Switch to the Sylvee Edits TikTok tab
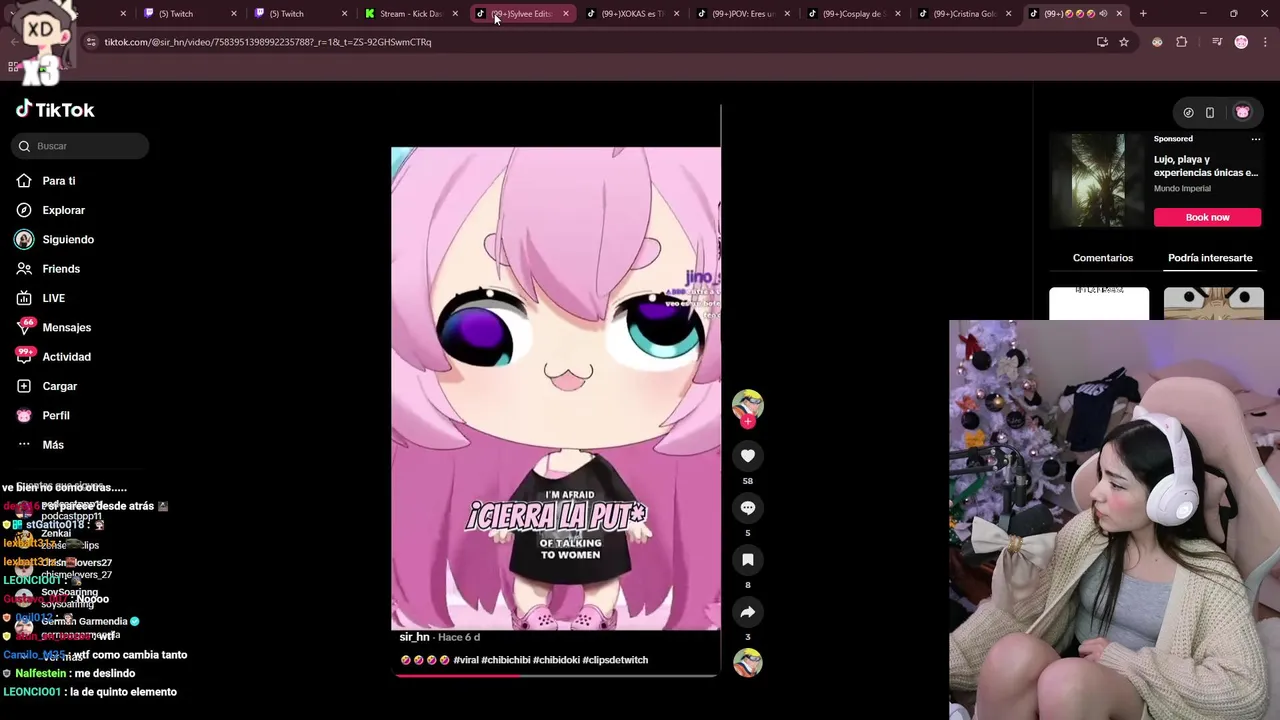1280x720 pixels. coord(520,14)
